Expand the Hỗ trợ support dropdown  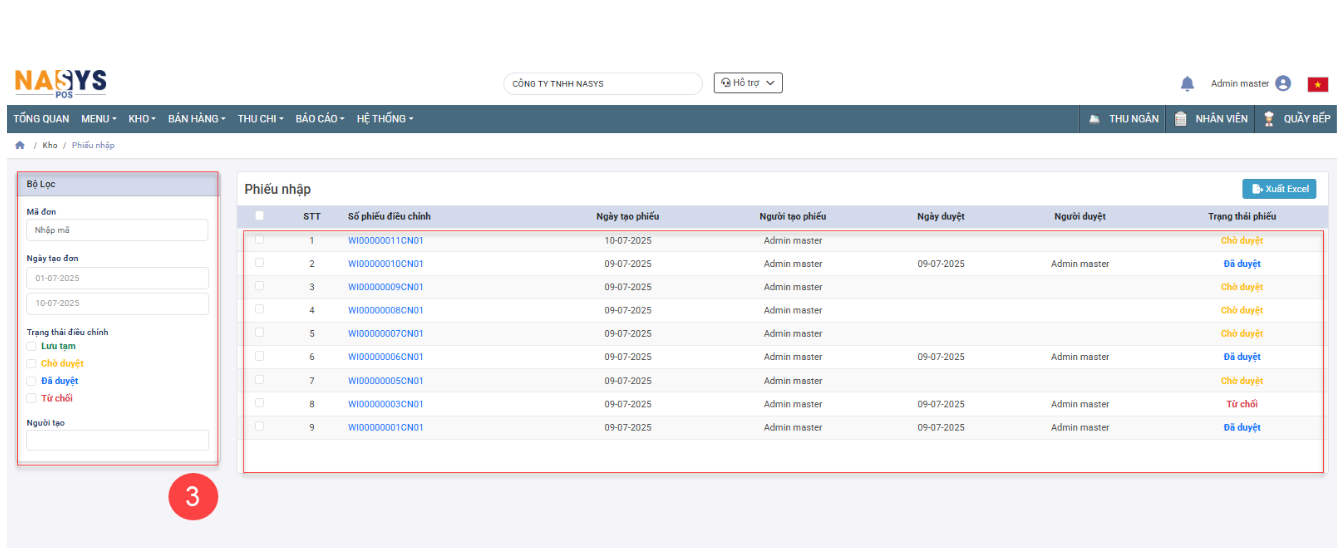748,83
